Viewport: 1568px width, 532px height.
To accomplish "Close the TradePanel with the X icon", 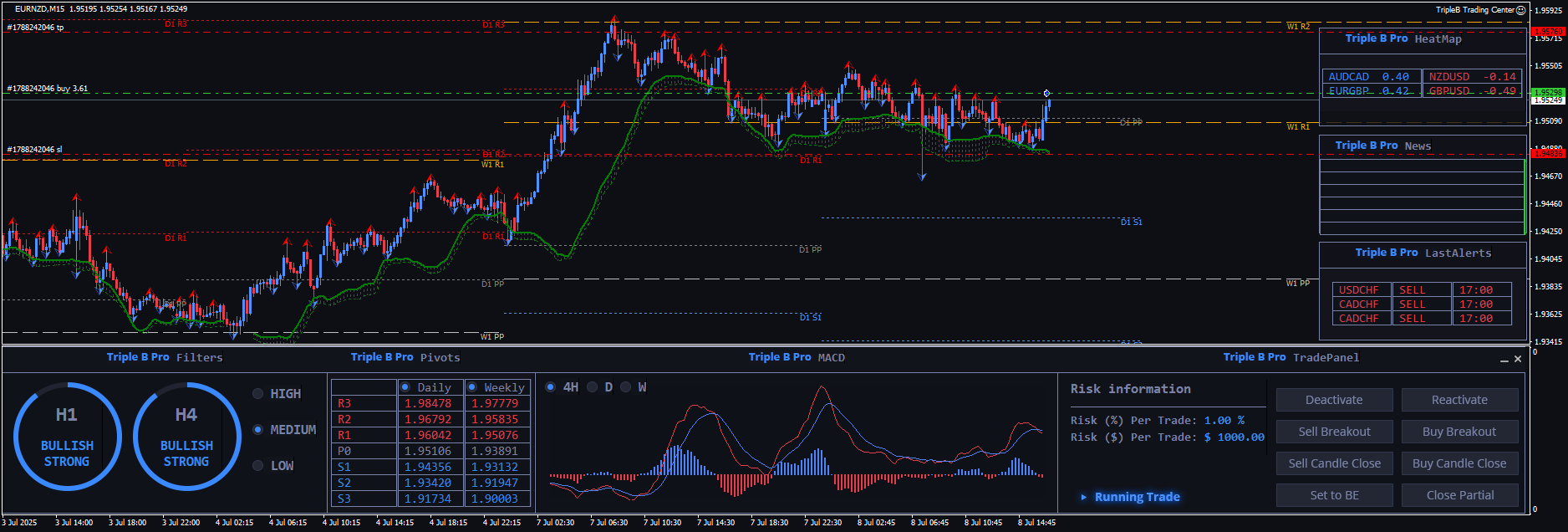I will 1518,359.
